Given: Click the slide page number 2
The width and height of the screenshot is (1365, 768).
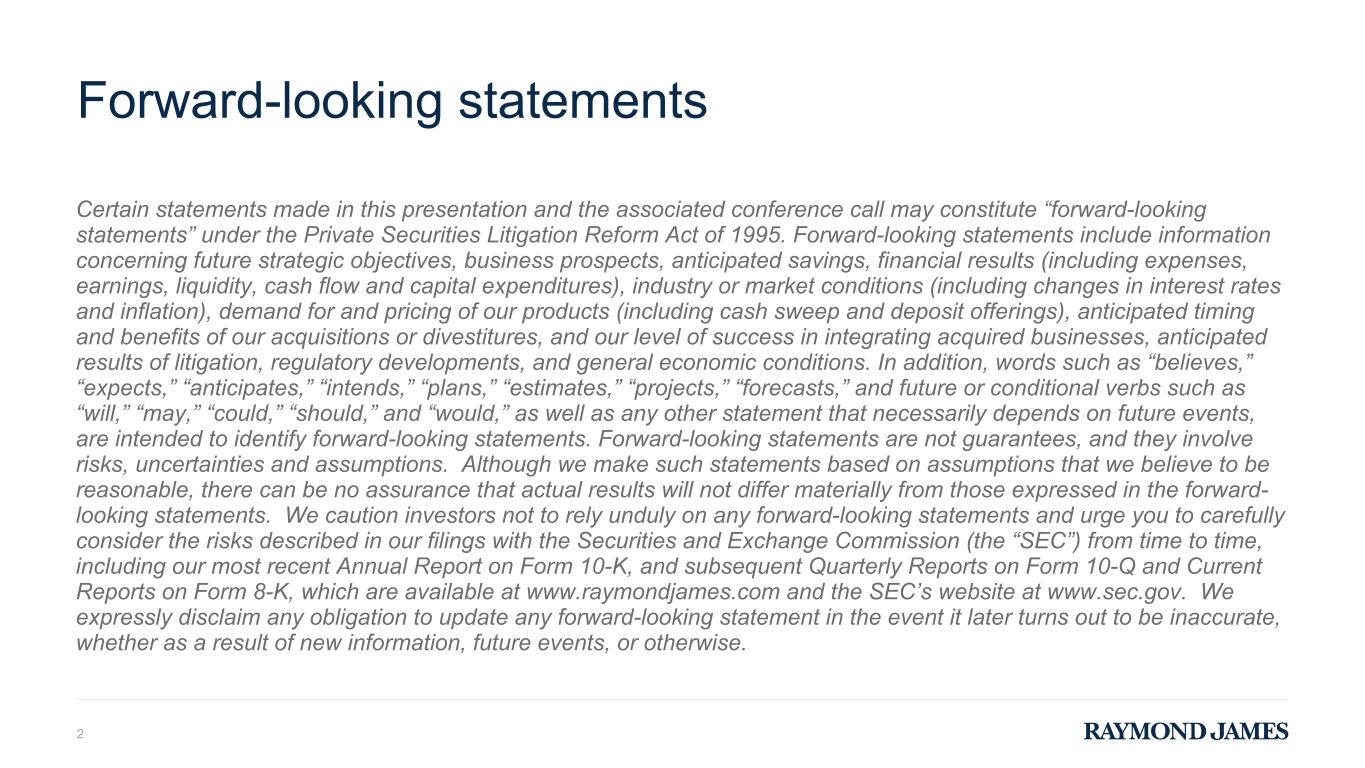Looking at the screenshot, I should click(81, 735).
